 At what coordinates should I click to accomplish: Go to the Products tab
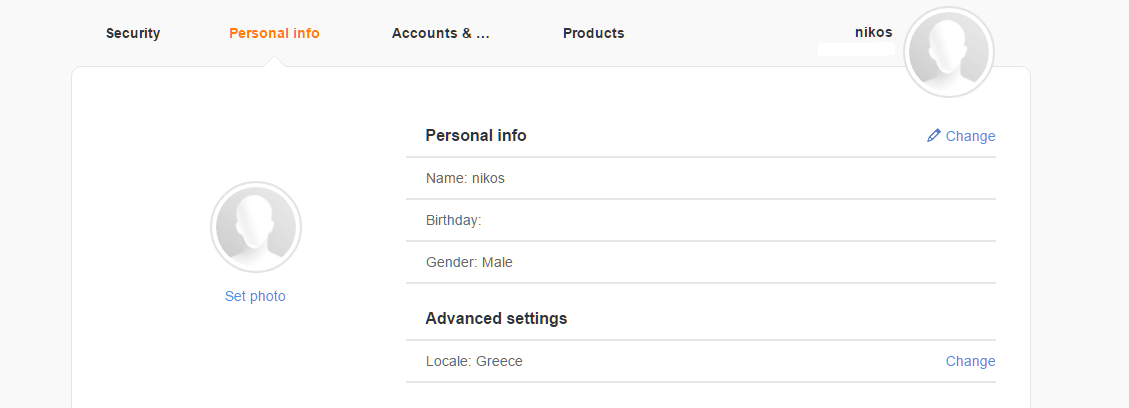pyautogui.click(x=593, y=33)
